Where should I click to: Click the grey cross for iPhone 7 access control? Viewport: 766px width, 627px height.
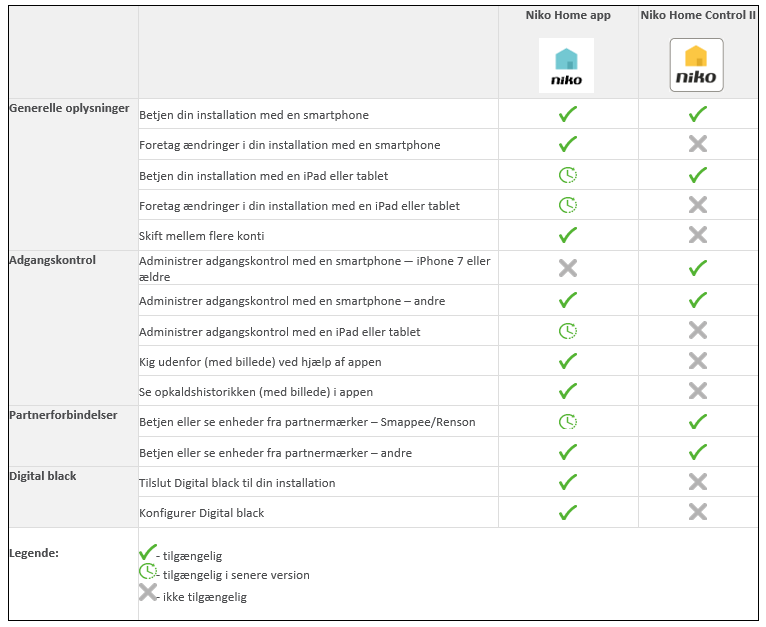point(568,268)
